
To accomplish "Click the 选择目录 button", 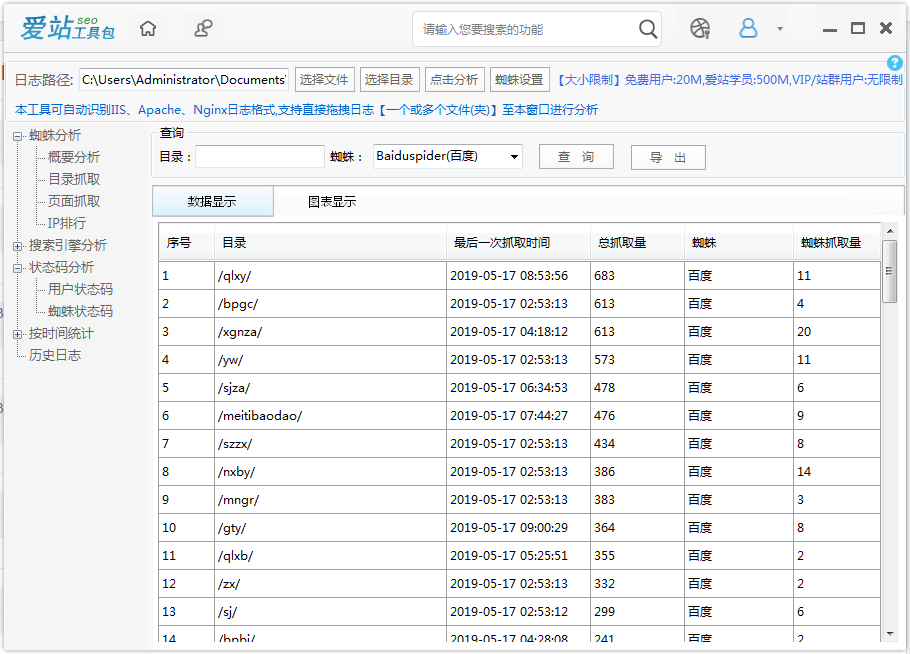I will coord(389,80).
